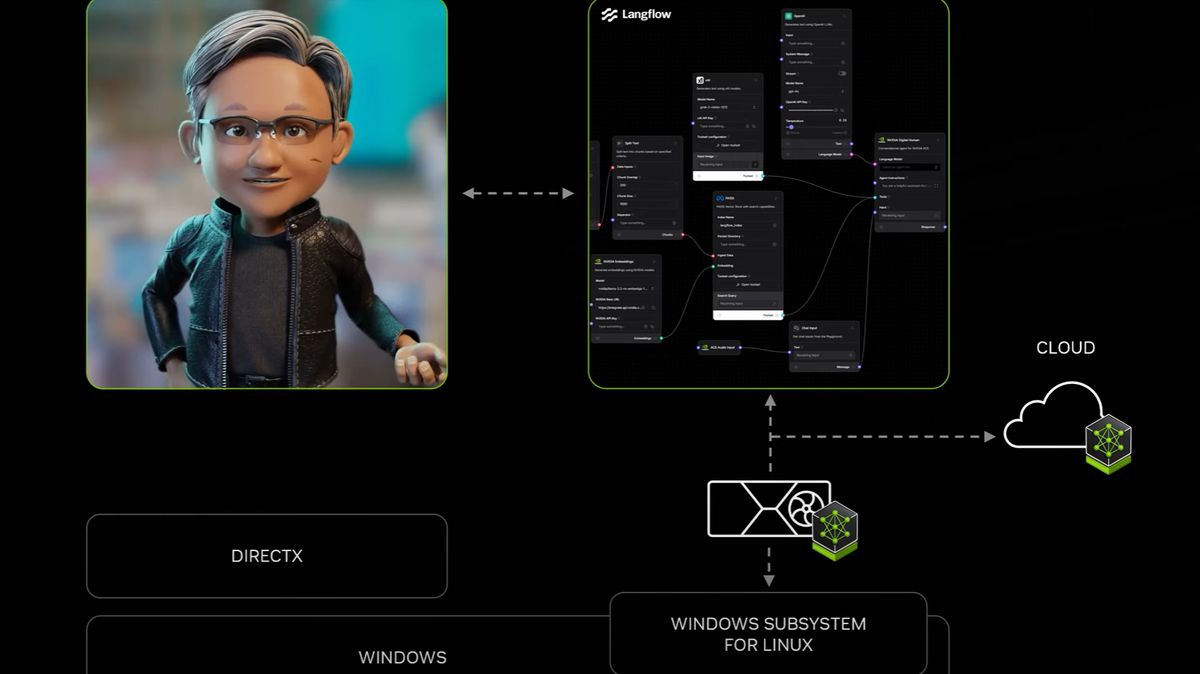Click the cartoon avatar image
Viewport: 1200px width, 674px height.
267,194
